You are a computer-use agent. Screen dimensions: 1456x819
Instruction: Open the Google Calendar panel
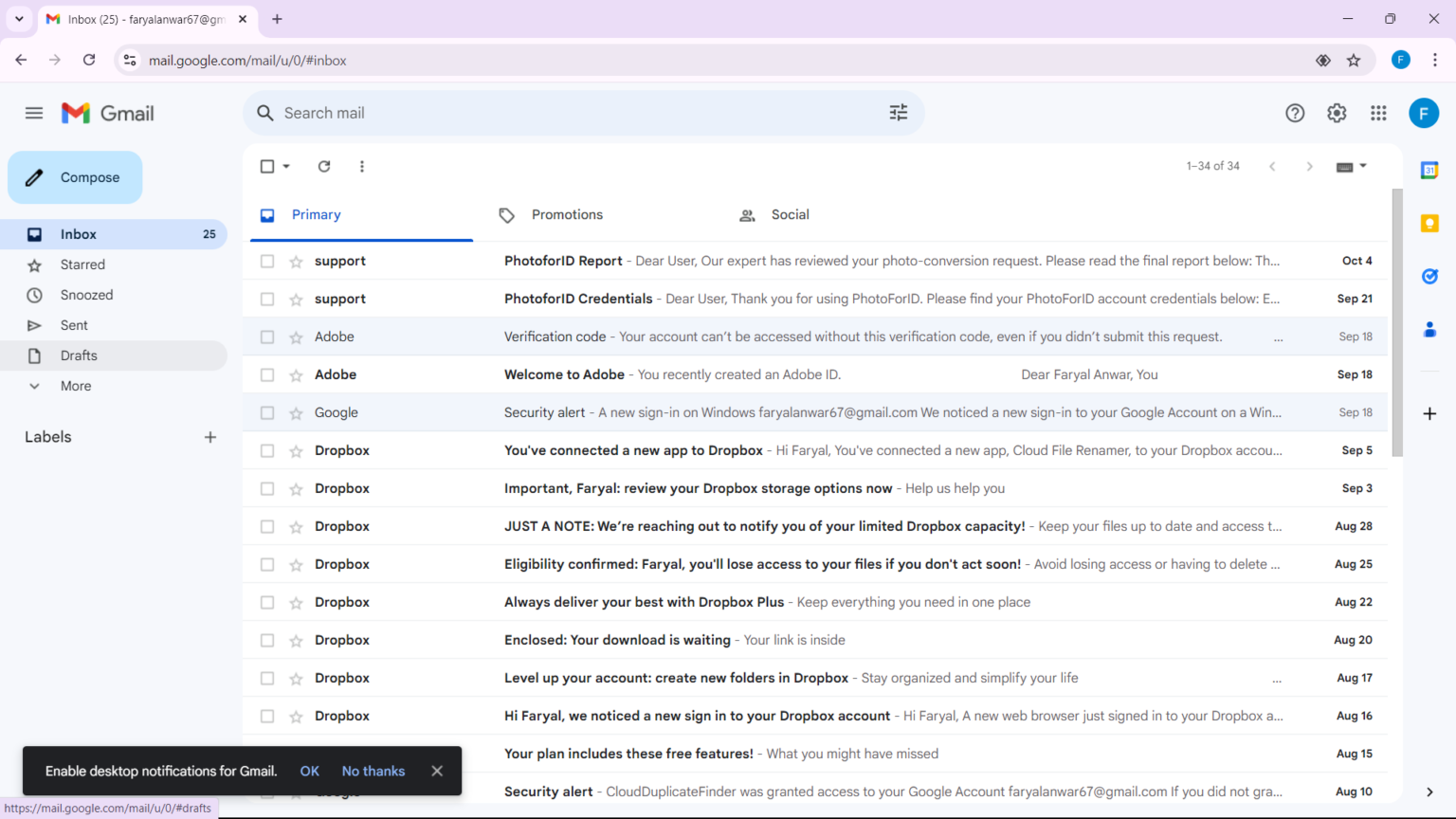coord(1429,170)
